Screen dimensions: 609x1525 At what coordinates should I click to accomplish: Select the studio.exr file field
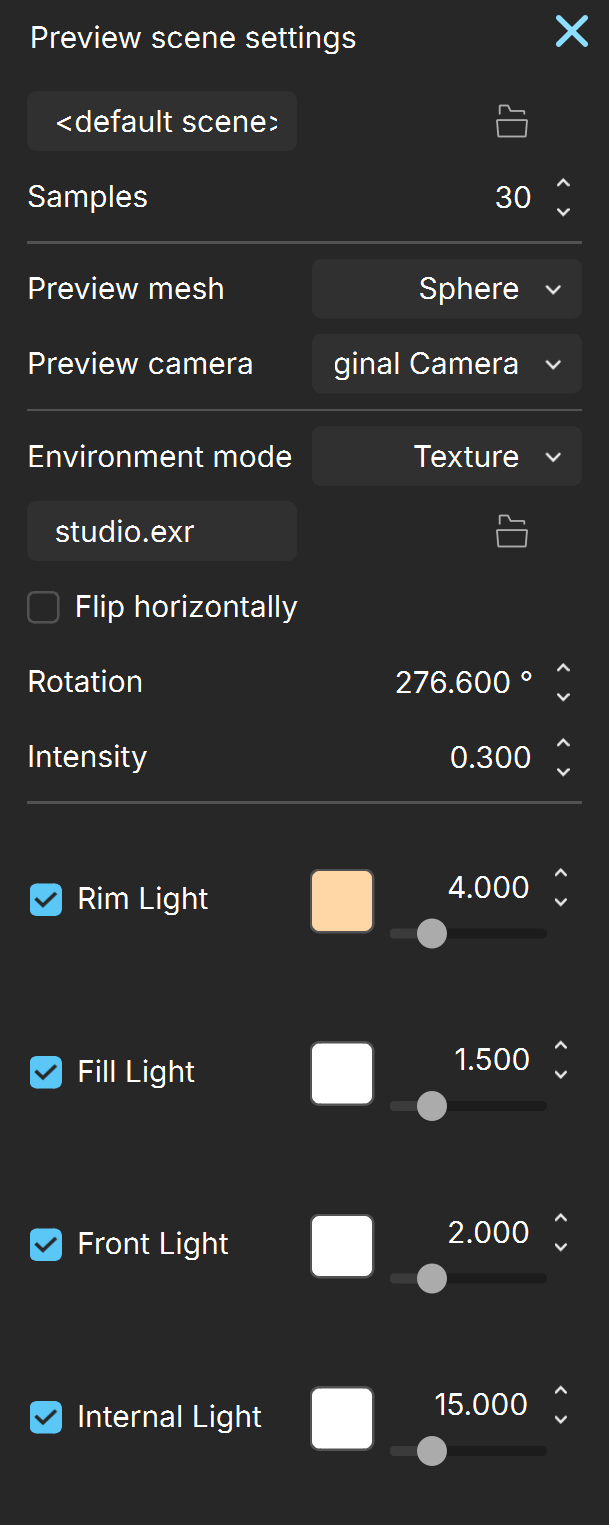(162, 532)
